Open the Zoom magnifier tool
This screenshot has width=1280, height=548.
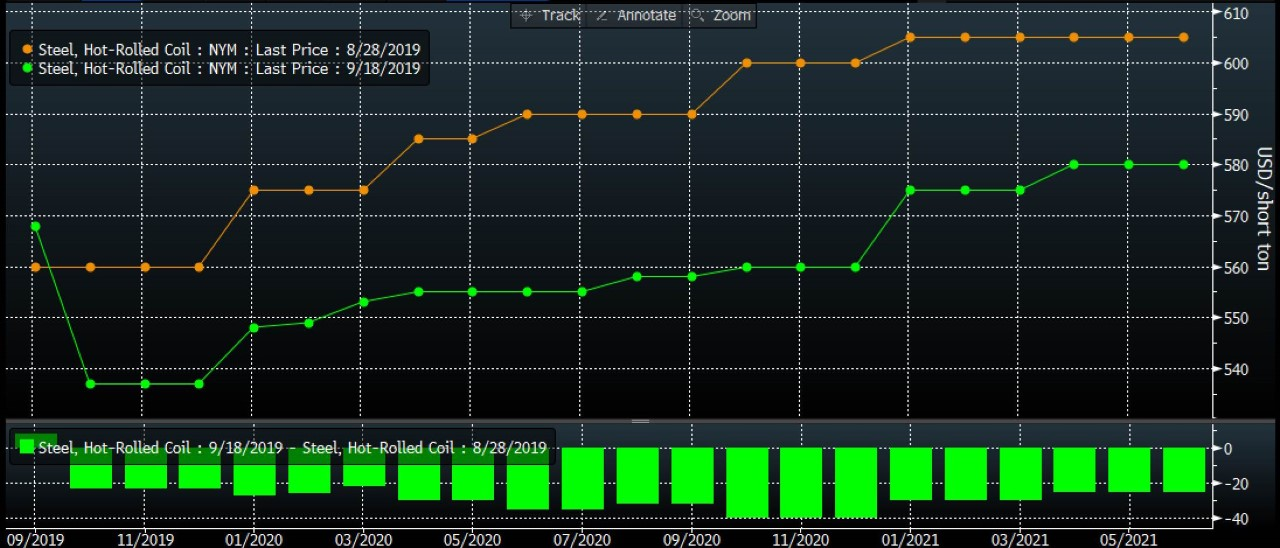point(721,15)
